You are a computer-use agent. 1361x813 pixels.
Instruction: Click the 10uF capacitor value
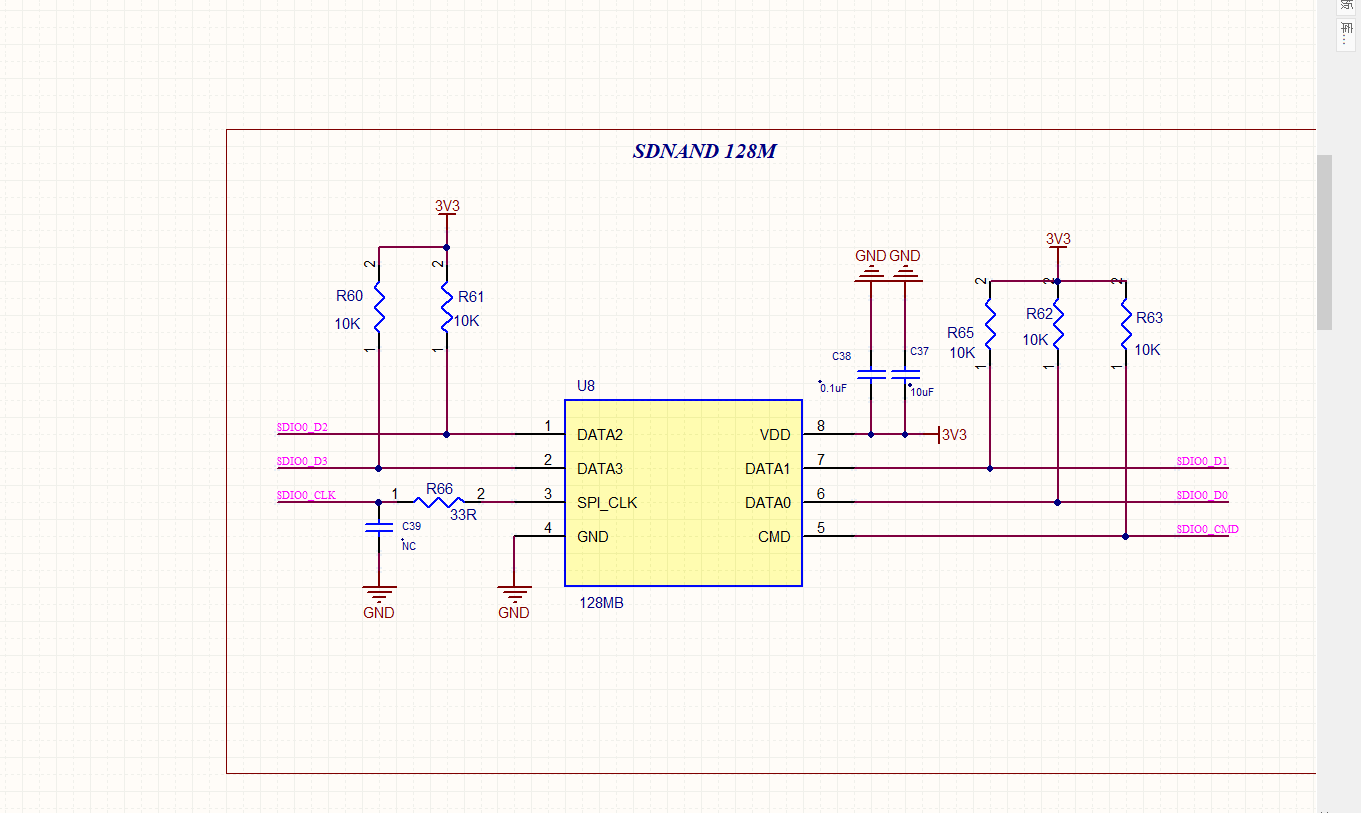(922, 393)
